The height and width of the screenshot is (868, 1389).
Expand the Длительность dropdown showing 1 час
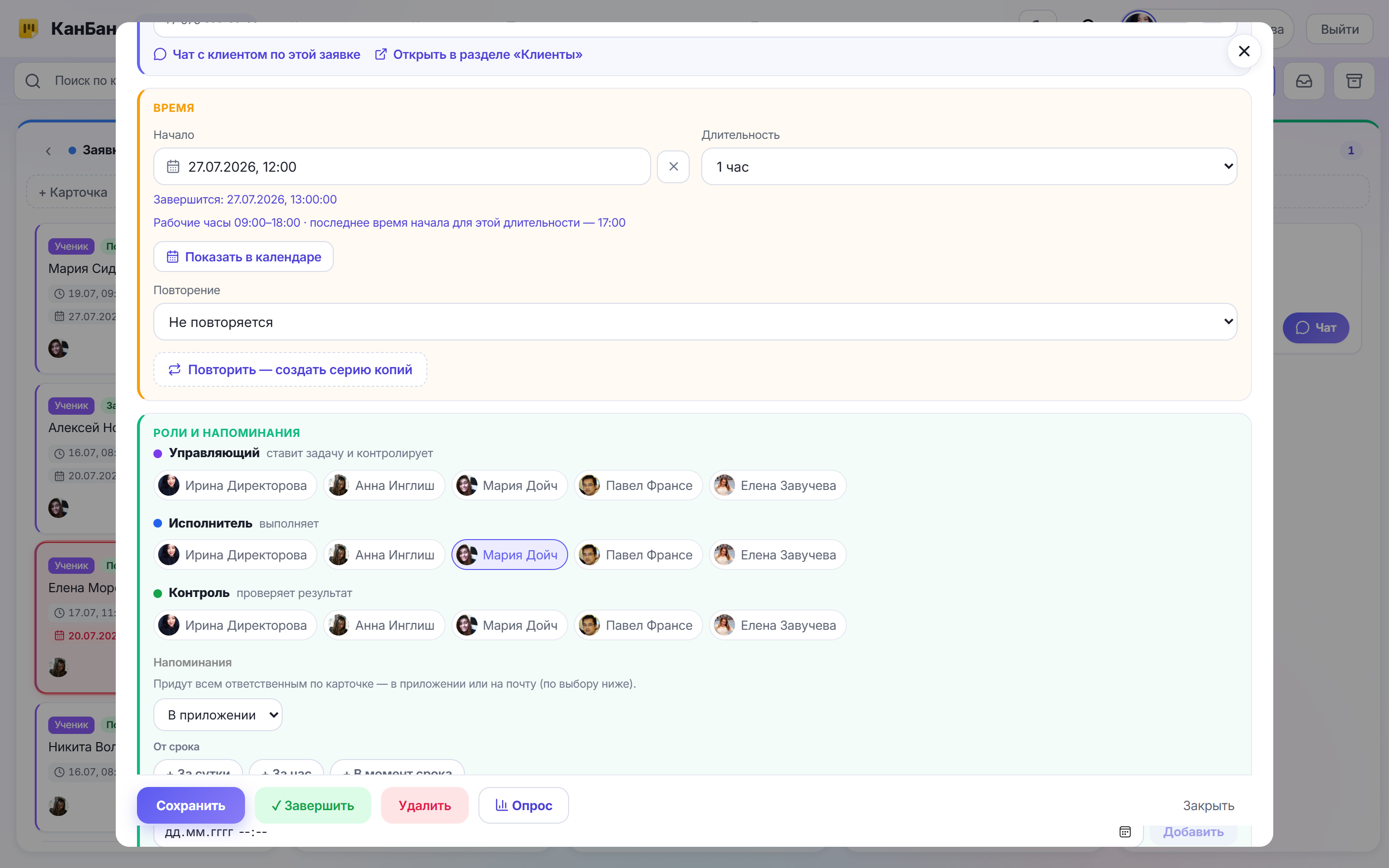[x=968, y=166]
